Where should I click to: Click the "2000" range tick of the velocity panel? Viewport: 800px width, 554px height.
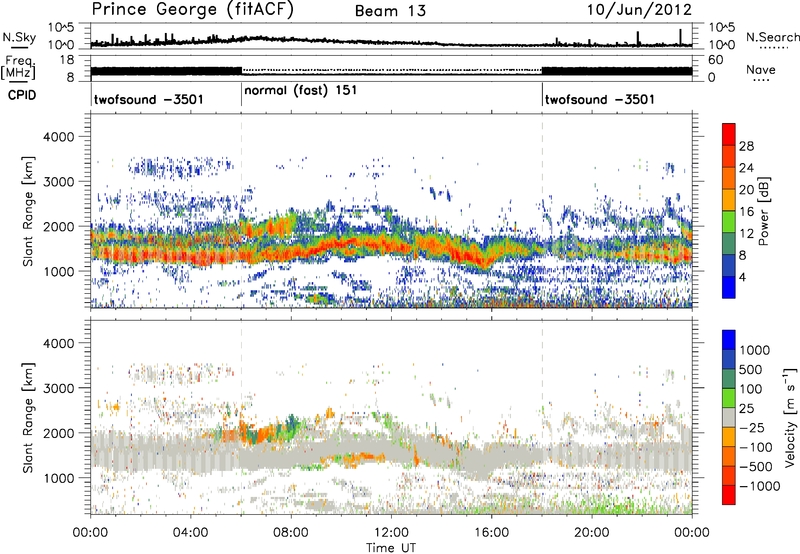coord(58,433)
